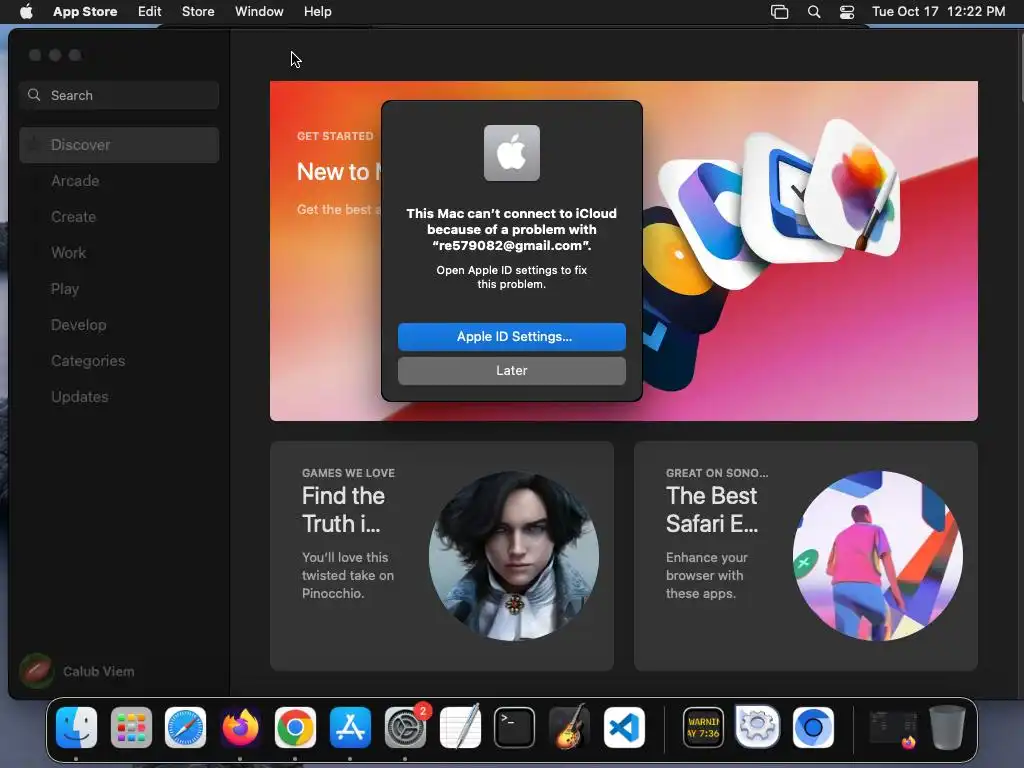
Task: Launch Visual Studio Code from dock
Action: pyautogui.click(x=624, y=727)
